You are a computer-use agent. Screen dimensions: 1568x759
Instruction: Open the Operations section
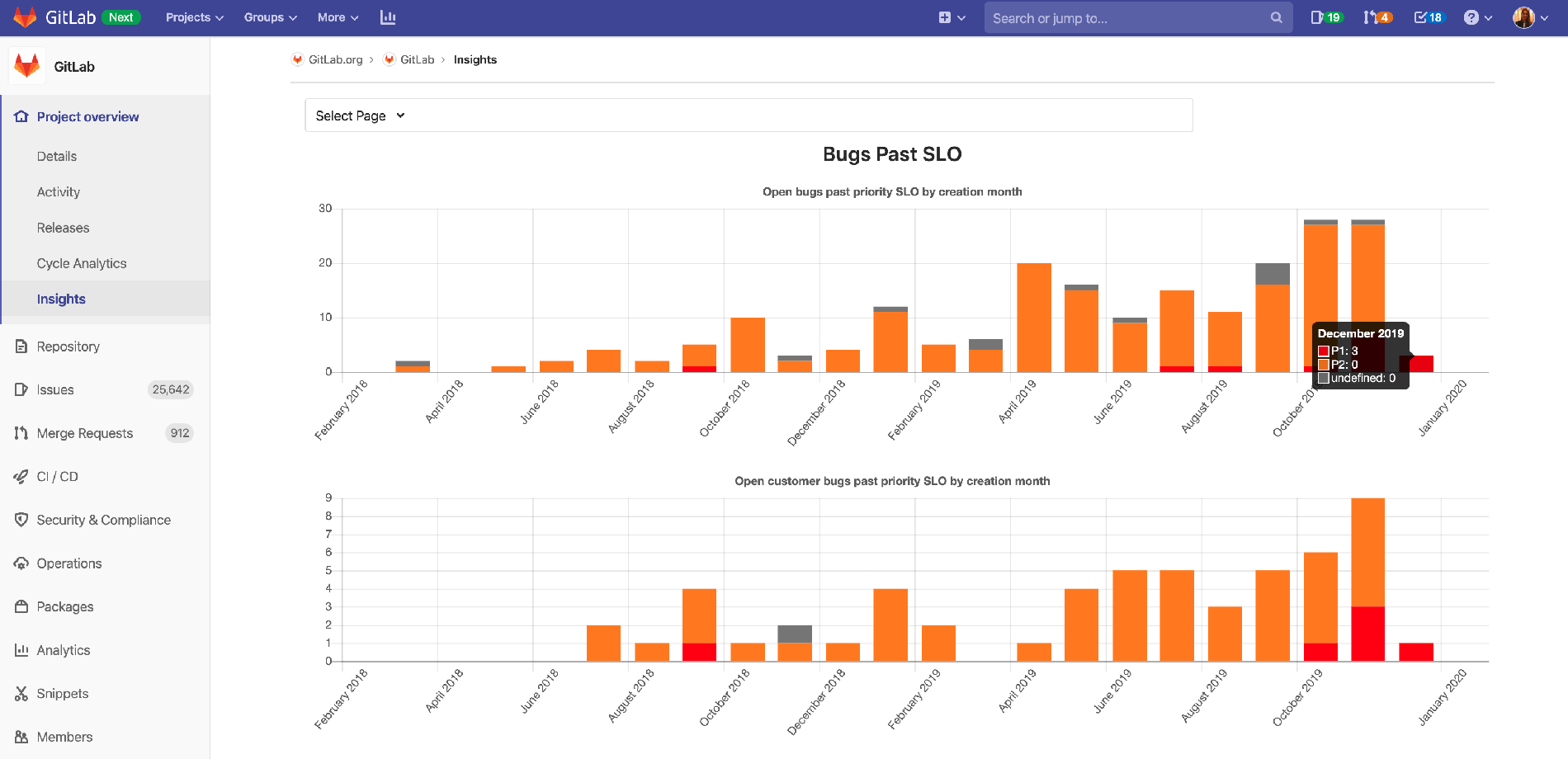(67, 563)
